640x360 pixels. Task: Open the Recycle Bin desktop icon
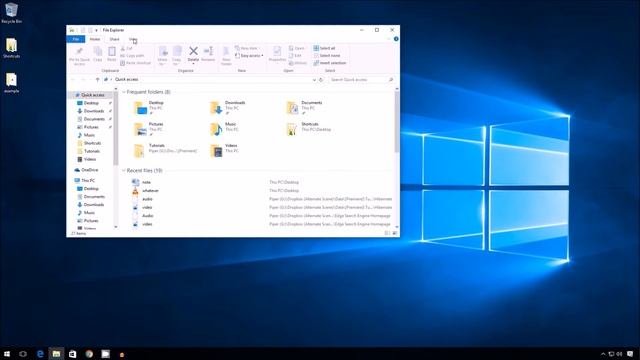[11, 13]
